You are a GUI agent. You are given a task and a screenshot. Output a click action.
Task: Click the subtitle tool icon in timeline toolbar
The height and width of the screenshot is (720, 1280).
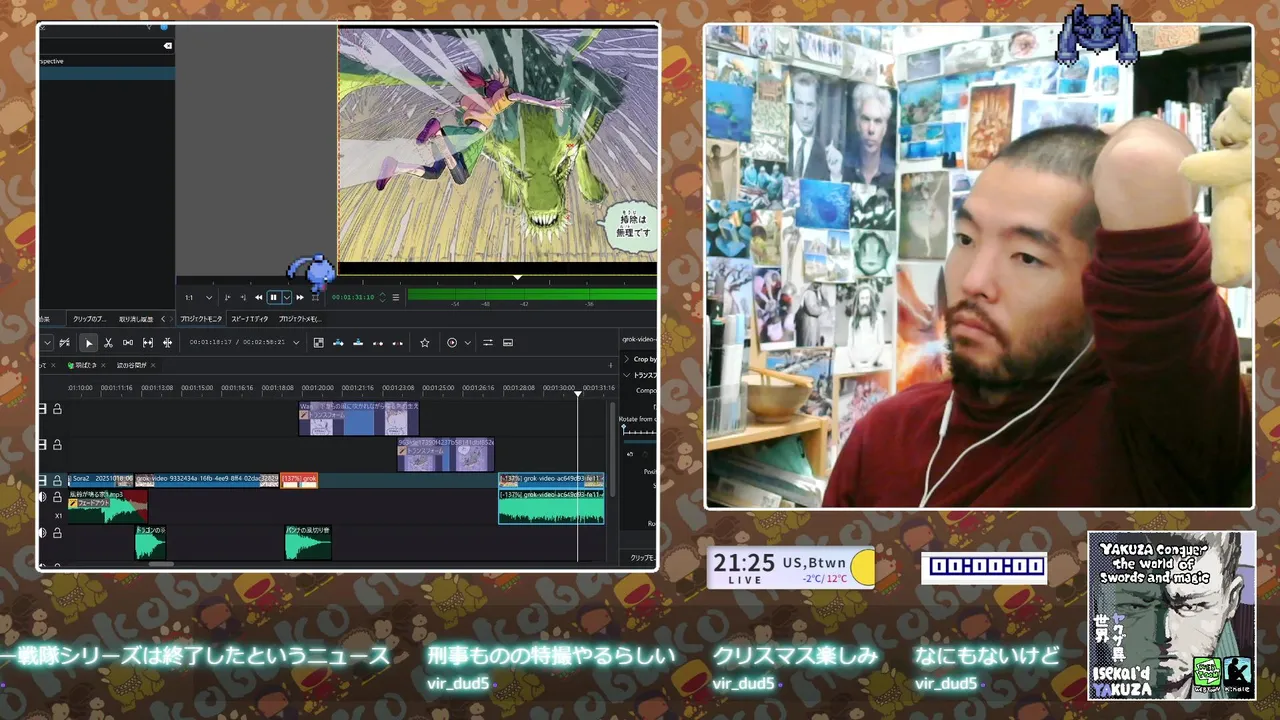tap(508, 343)
